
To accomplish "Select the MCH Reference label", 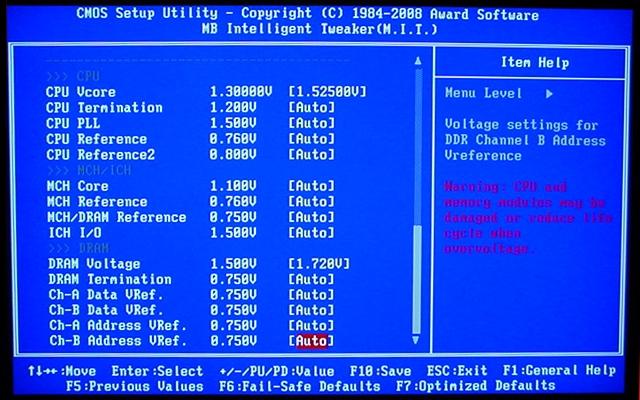I will [x=97, y=201].
